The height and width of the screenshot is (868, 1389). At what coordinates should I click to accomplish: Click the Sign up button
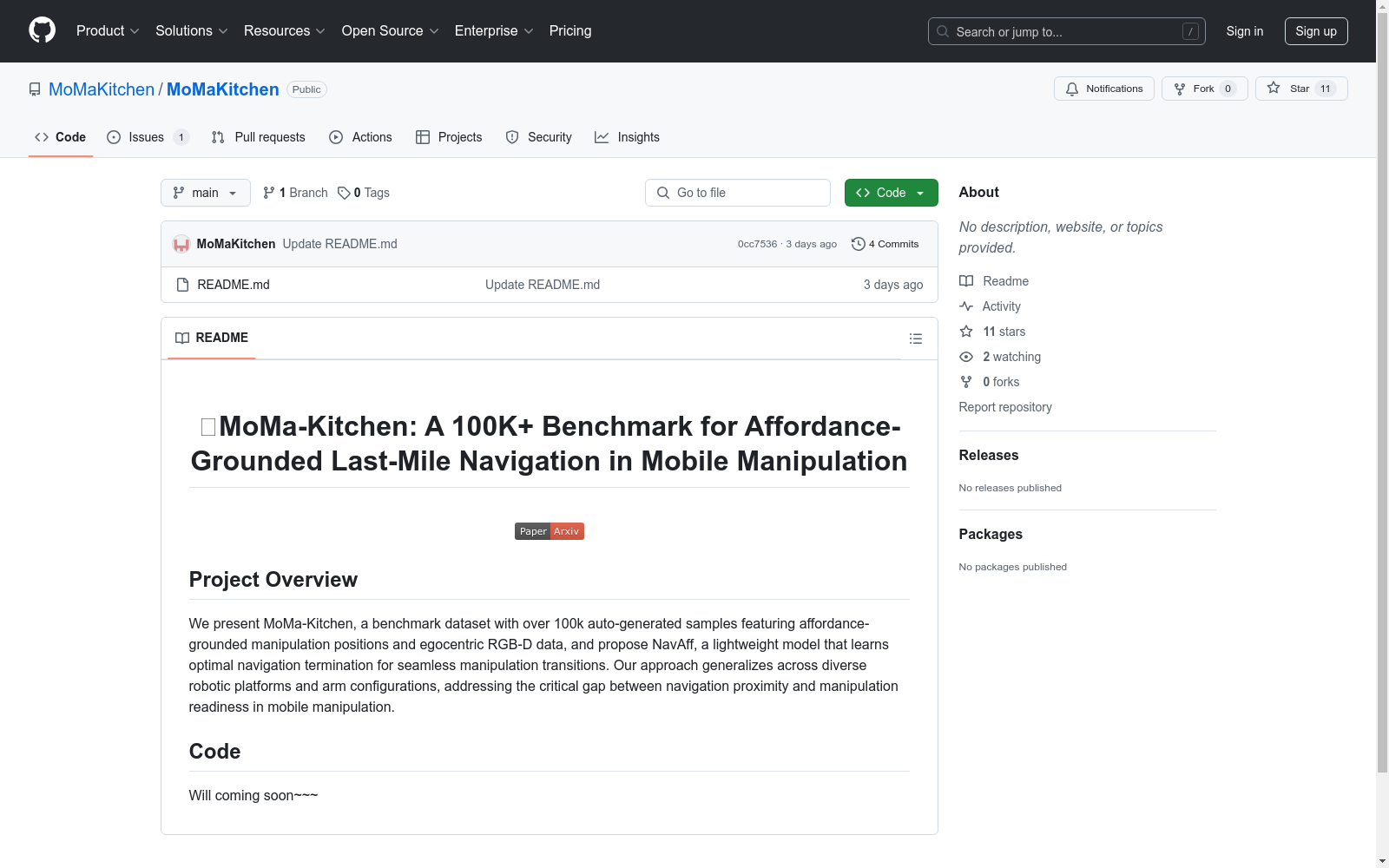click(x=1316, y=31)
